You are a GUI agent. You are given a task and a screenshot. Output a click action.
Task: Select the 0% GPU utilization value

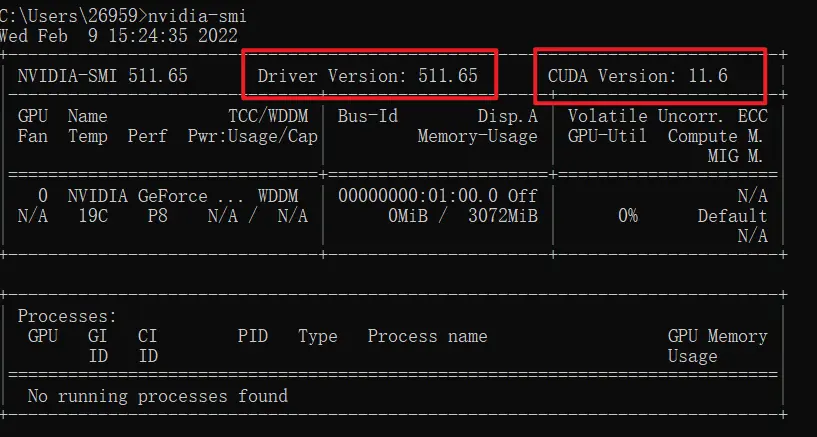click(628, 216)
